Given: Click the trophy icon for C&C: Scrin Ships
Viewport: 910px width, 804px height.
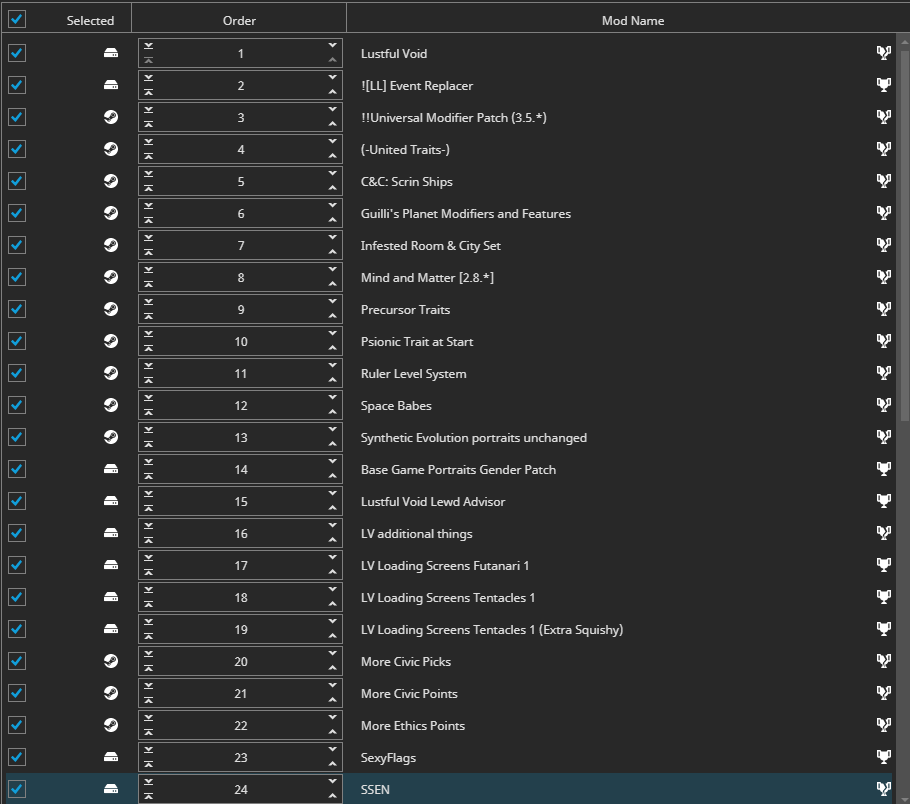Looking at the screenshot, I should pos(883,181).
